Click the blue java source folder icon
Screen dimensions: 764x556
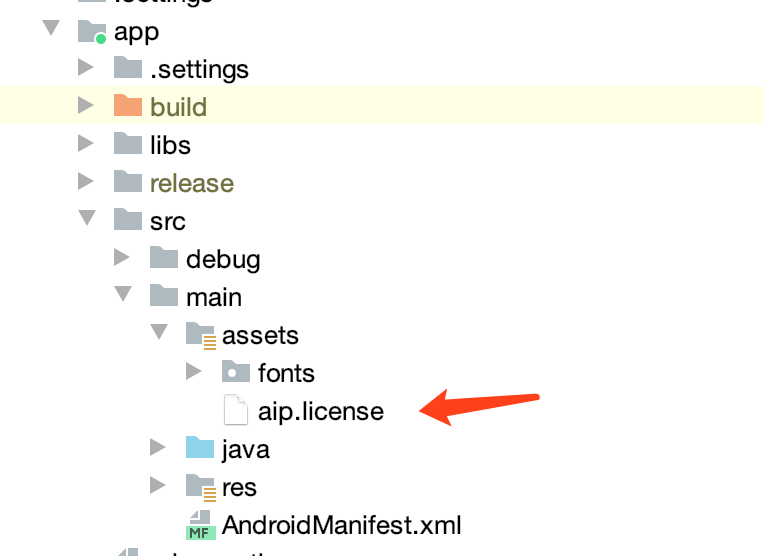click(200, 447)
